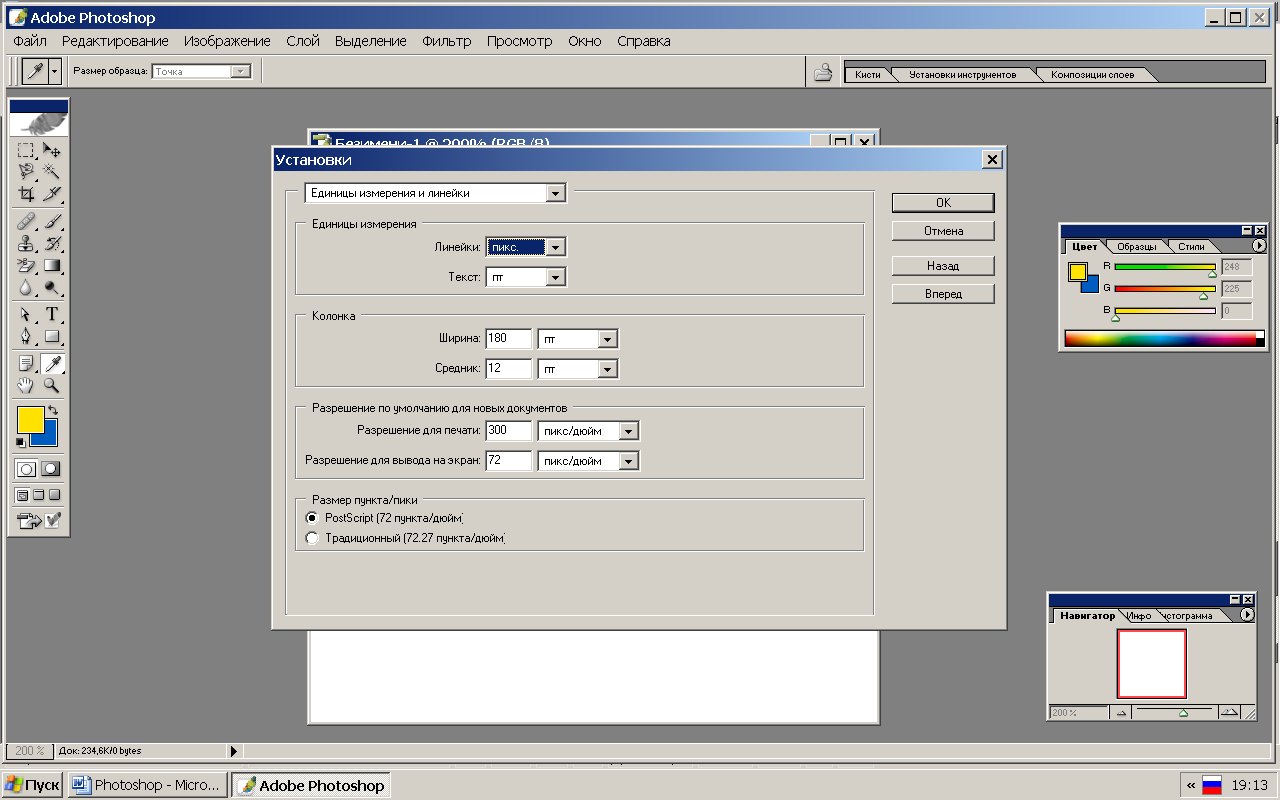Open the Пуск start button
Image resolution: width=1280 pixels, height=800 pixels.
click(32, 785)
